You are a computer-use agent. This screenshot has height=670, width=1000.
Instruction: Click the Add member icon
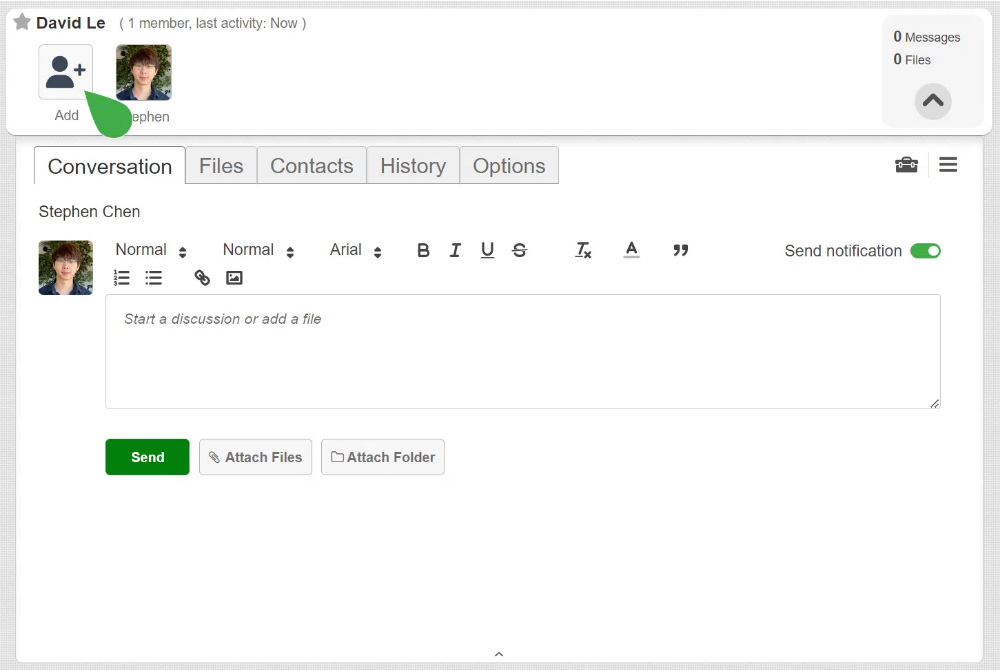coord(66,72)
